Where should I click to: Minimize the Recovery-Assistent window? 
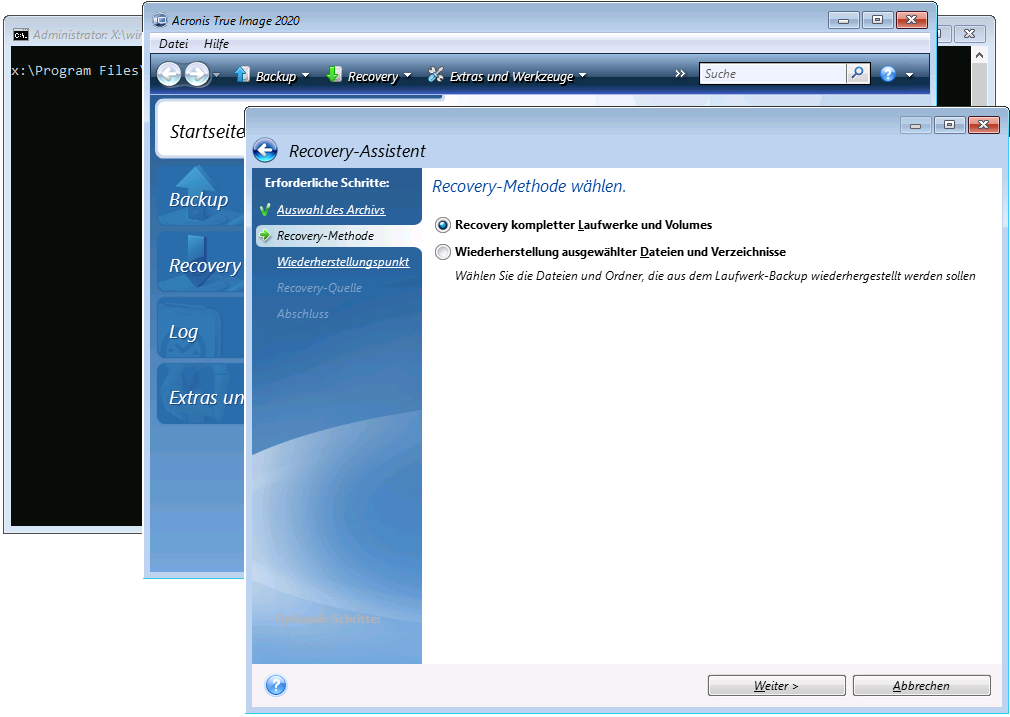915,125
